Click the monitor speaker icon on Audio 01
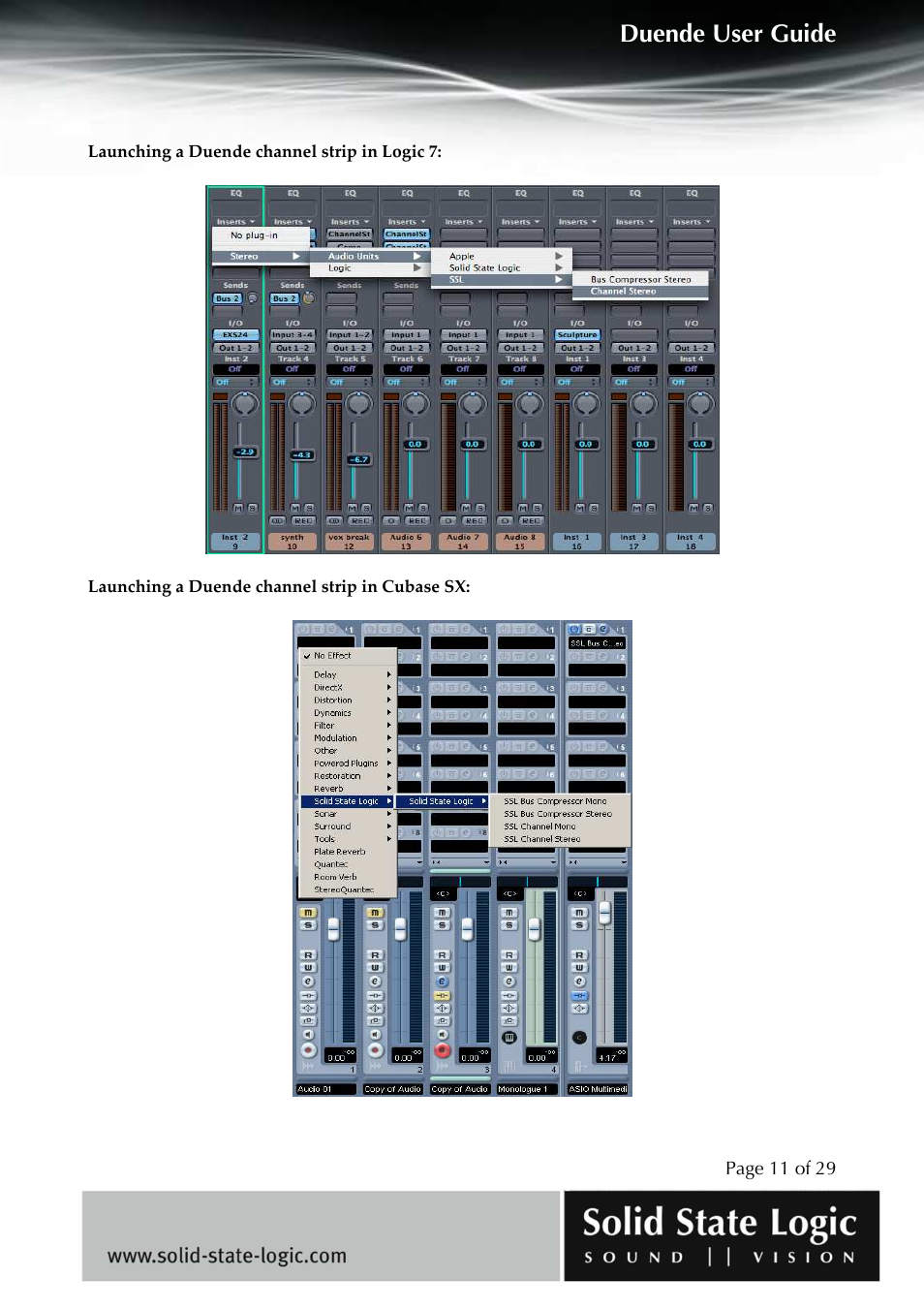The height and width of the screenshot is (1309, 924). pos(308,1035)
